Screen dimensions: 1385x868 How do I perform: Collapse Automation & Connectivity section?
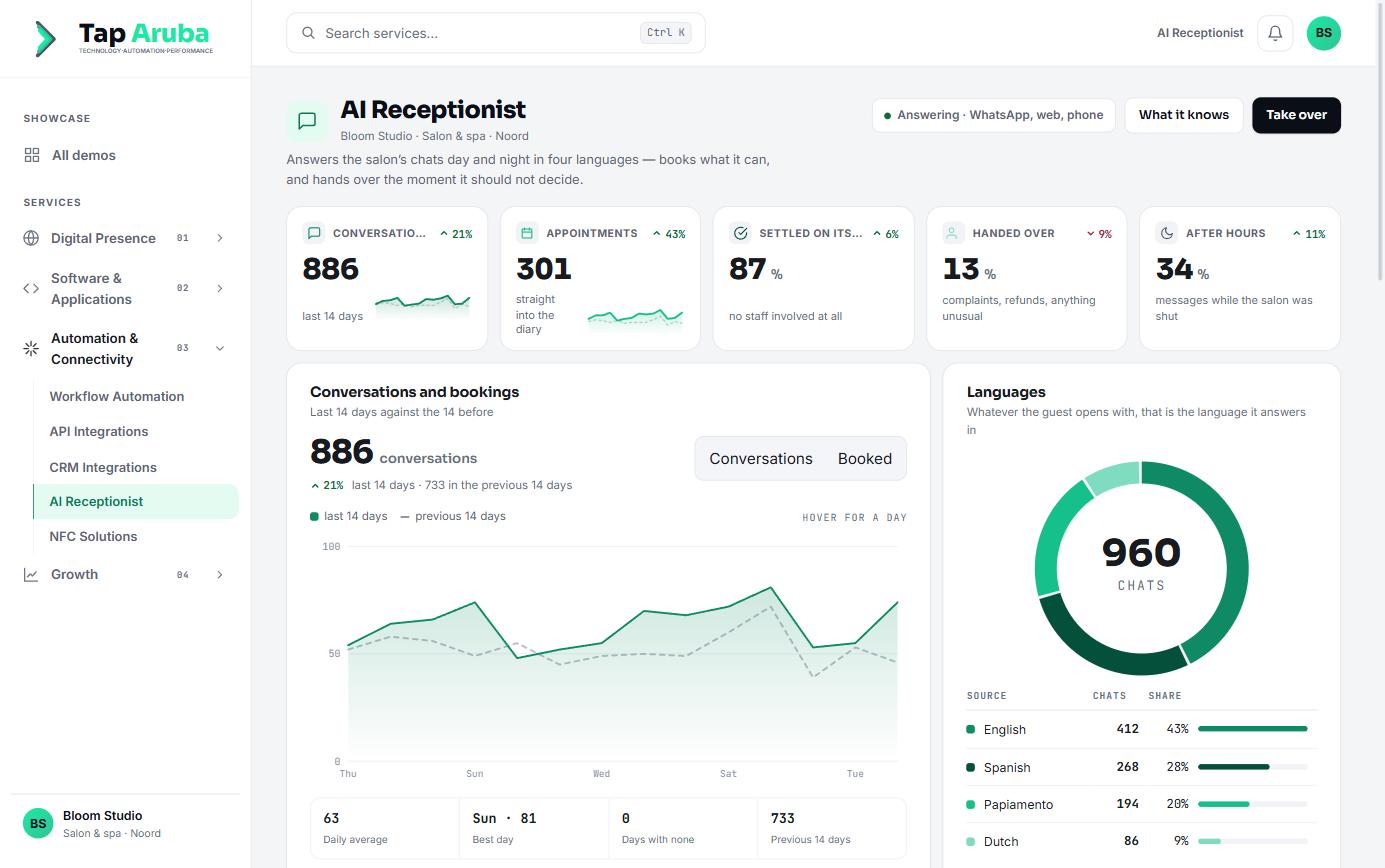click(x=220, y=348)
